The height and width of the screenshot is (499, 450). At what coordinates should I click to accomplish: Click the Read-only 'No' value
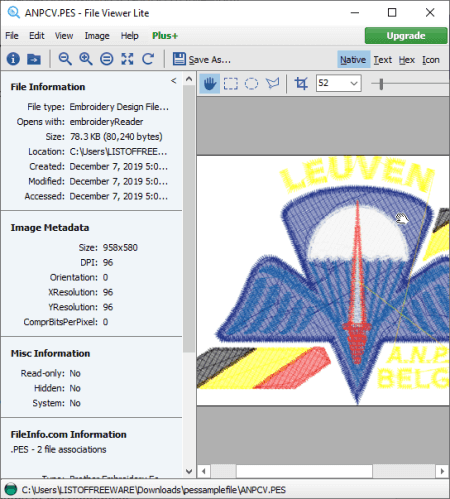75,373
